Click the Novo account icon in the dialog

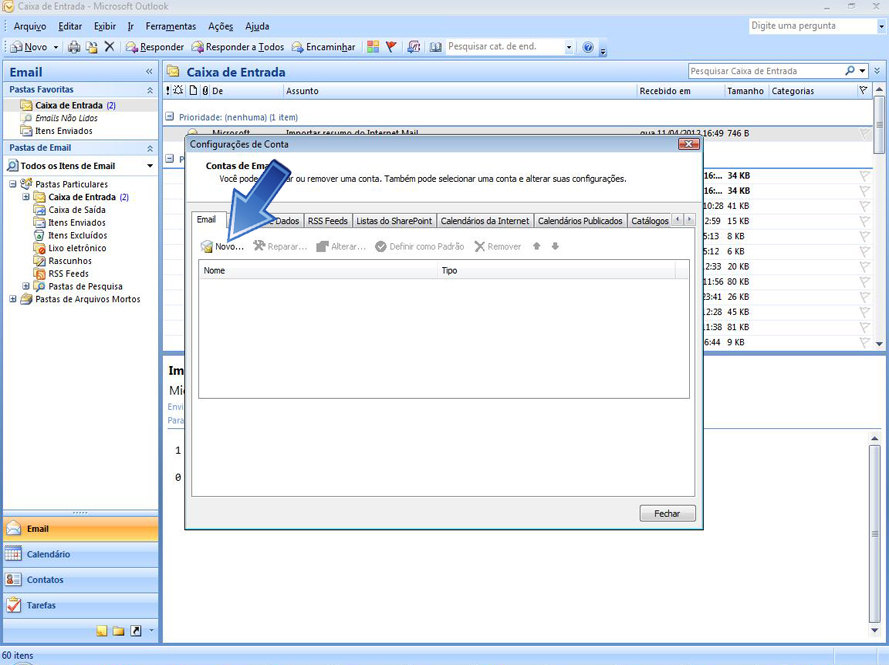point(206,247)
